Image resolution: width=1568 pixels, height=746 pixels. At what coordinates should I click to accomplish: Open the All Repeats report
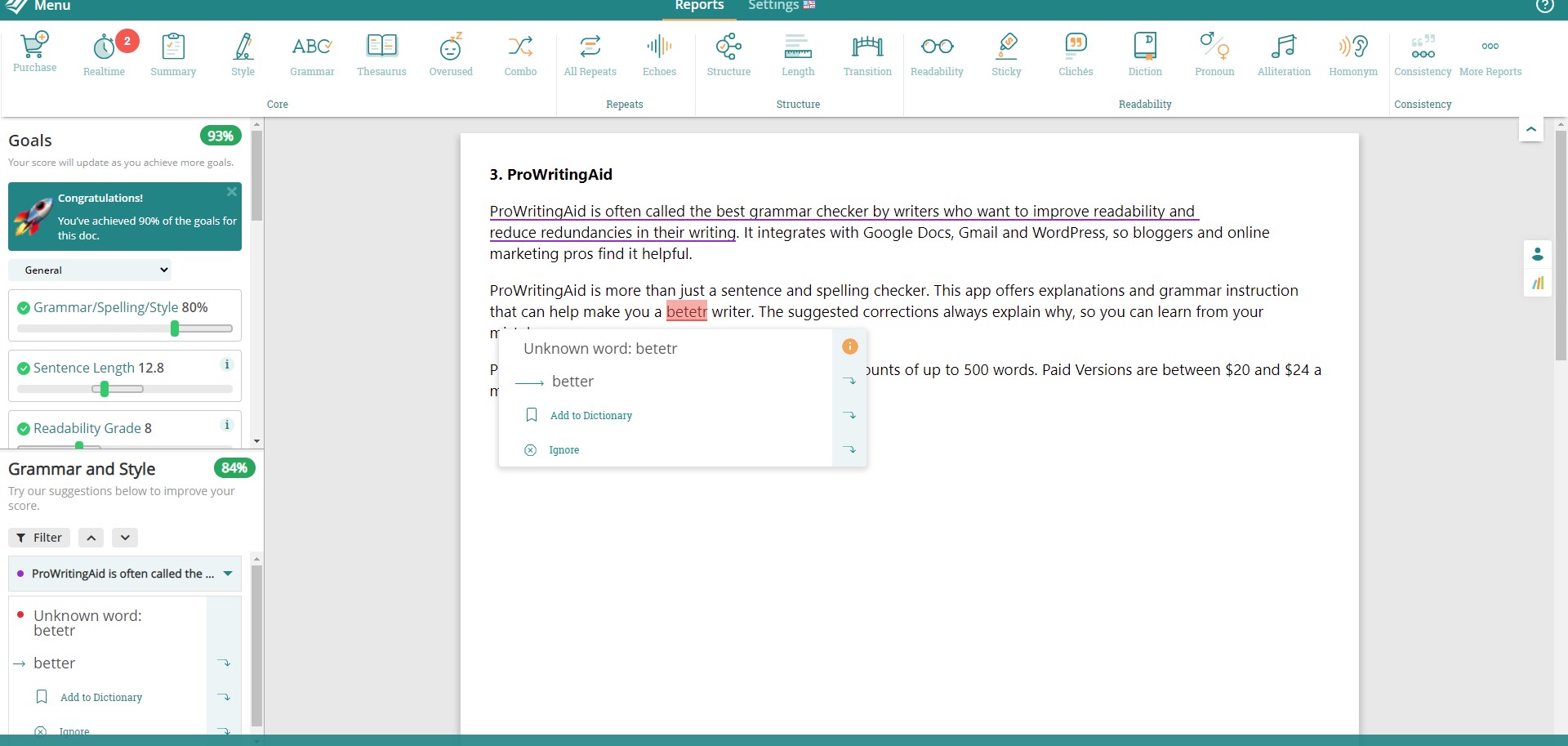(590, 54)
